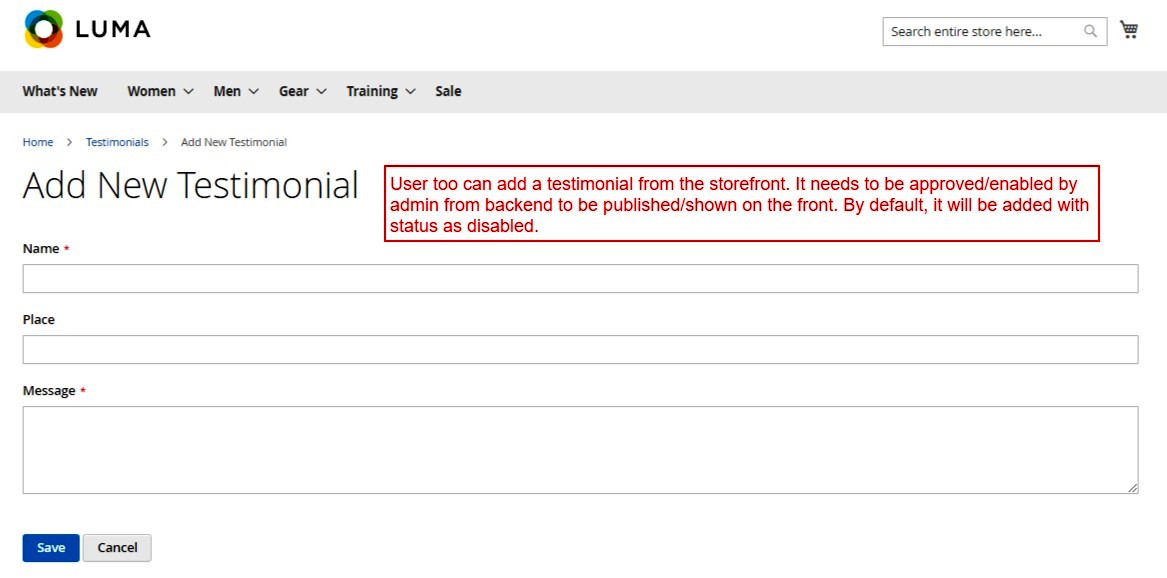Screen dimensions: 1167x578
Task: Click the Luma logo icon
Action: click(44, 30)
